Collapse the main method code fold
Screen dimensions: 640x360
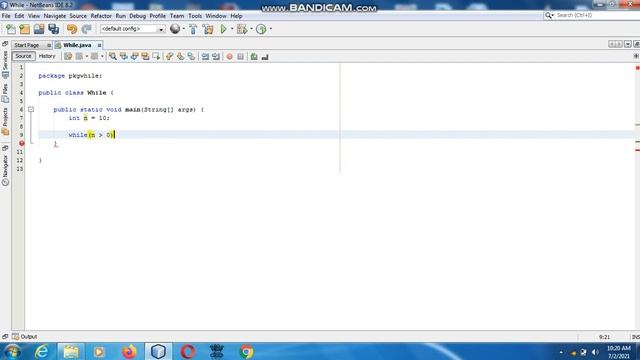point(31,109)
